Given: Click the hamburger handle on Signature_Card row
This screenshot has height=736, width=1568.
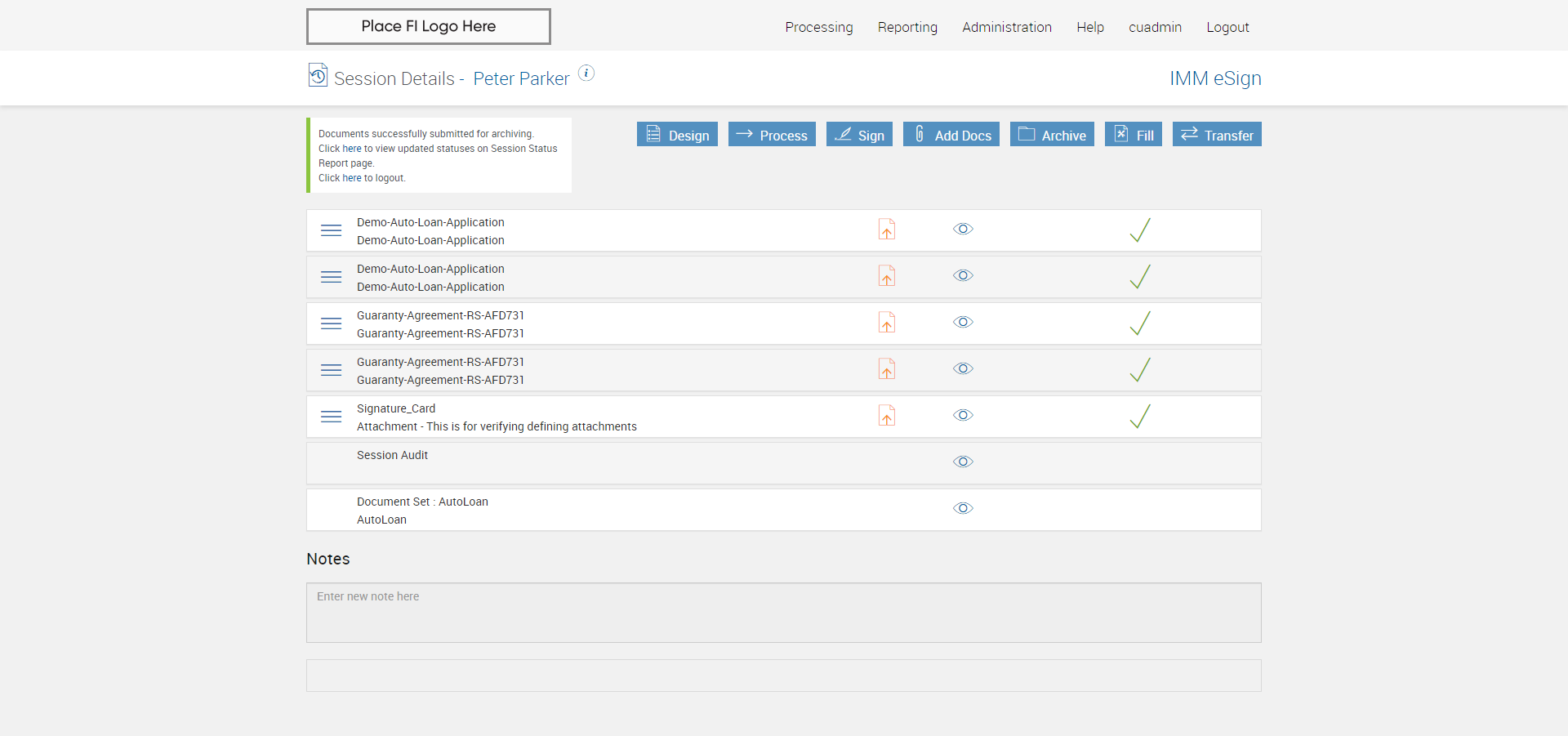Looking at the screenshot, I should (x=331, y=417).
